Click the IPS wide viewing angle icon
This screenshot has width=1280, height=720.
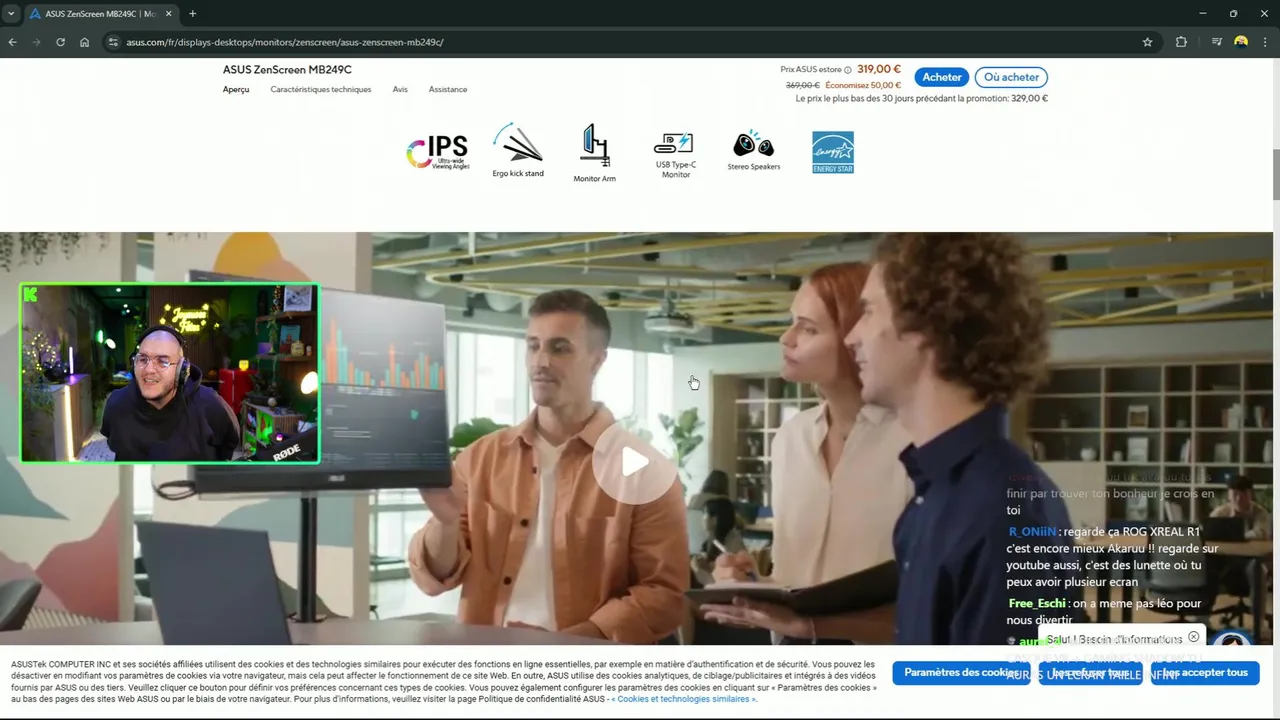[x=437, y=152]
